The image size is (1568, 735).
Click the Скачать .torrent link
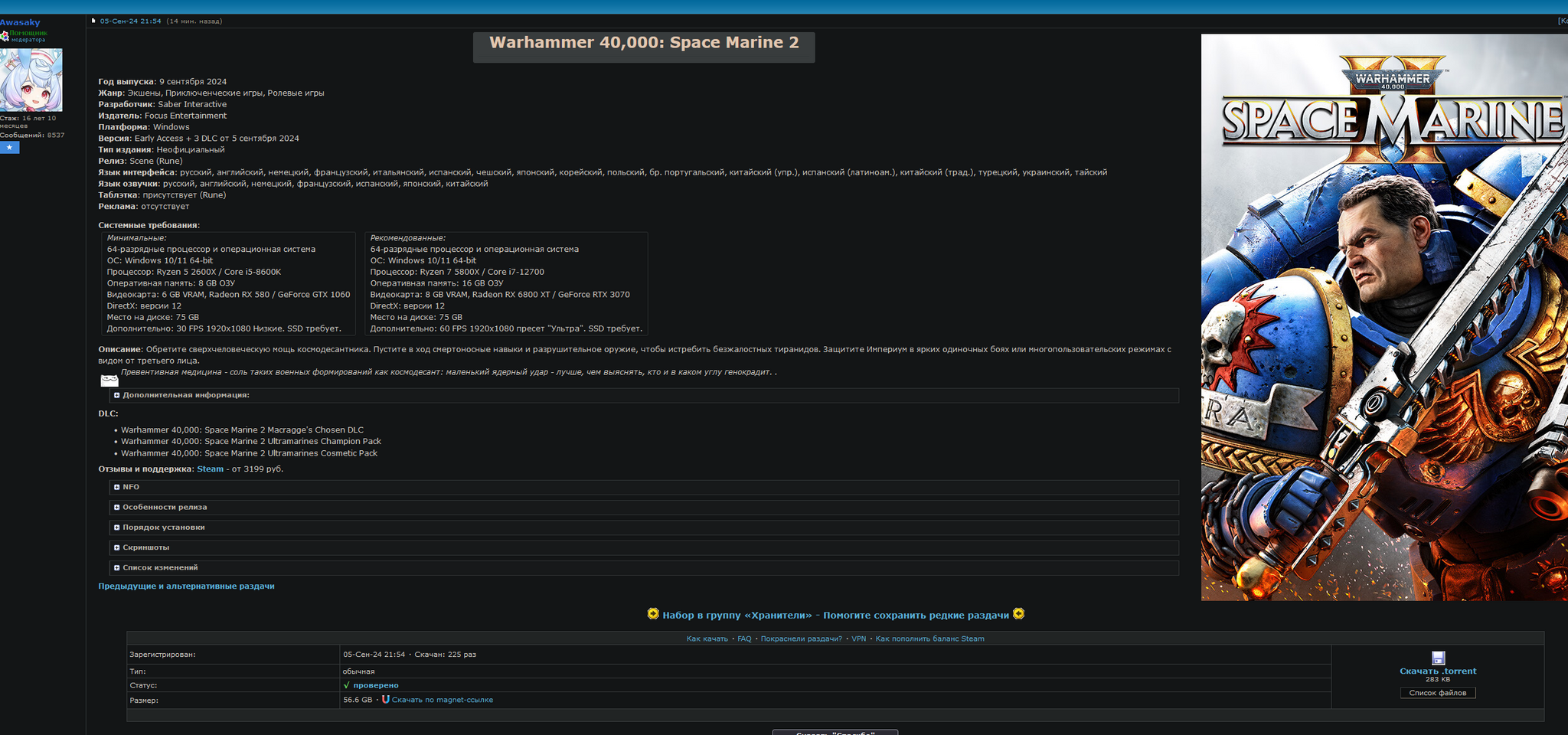pos(1438,671)
